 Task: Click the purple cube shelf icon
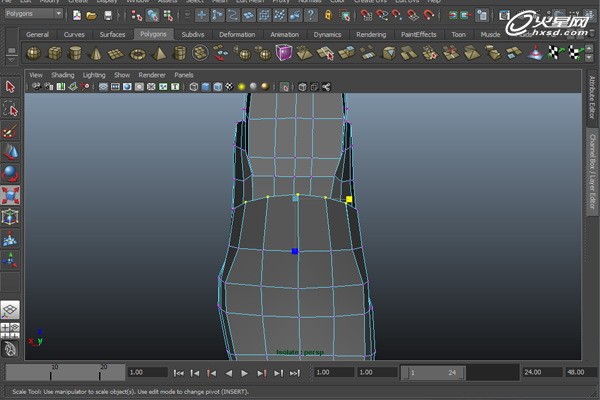coord(284,53)
